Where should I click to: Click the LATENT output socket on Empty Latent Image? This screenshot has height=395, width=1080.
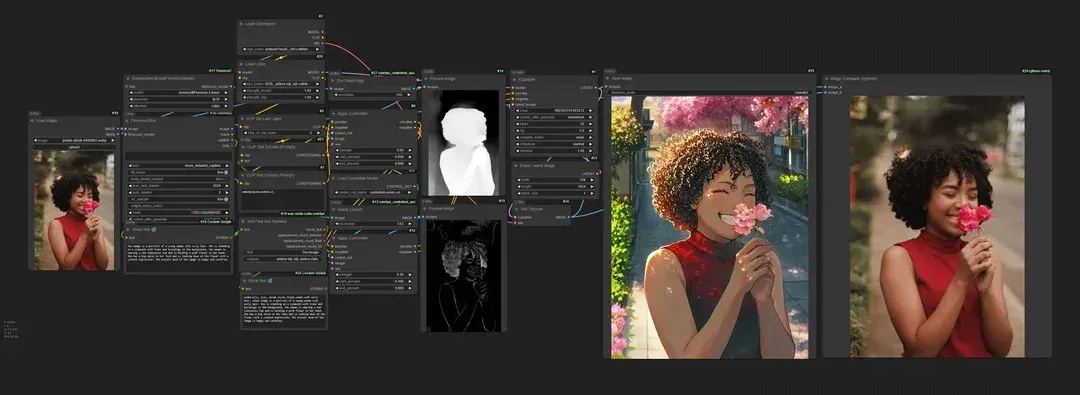coord(598,174)
